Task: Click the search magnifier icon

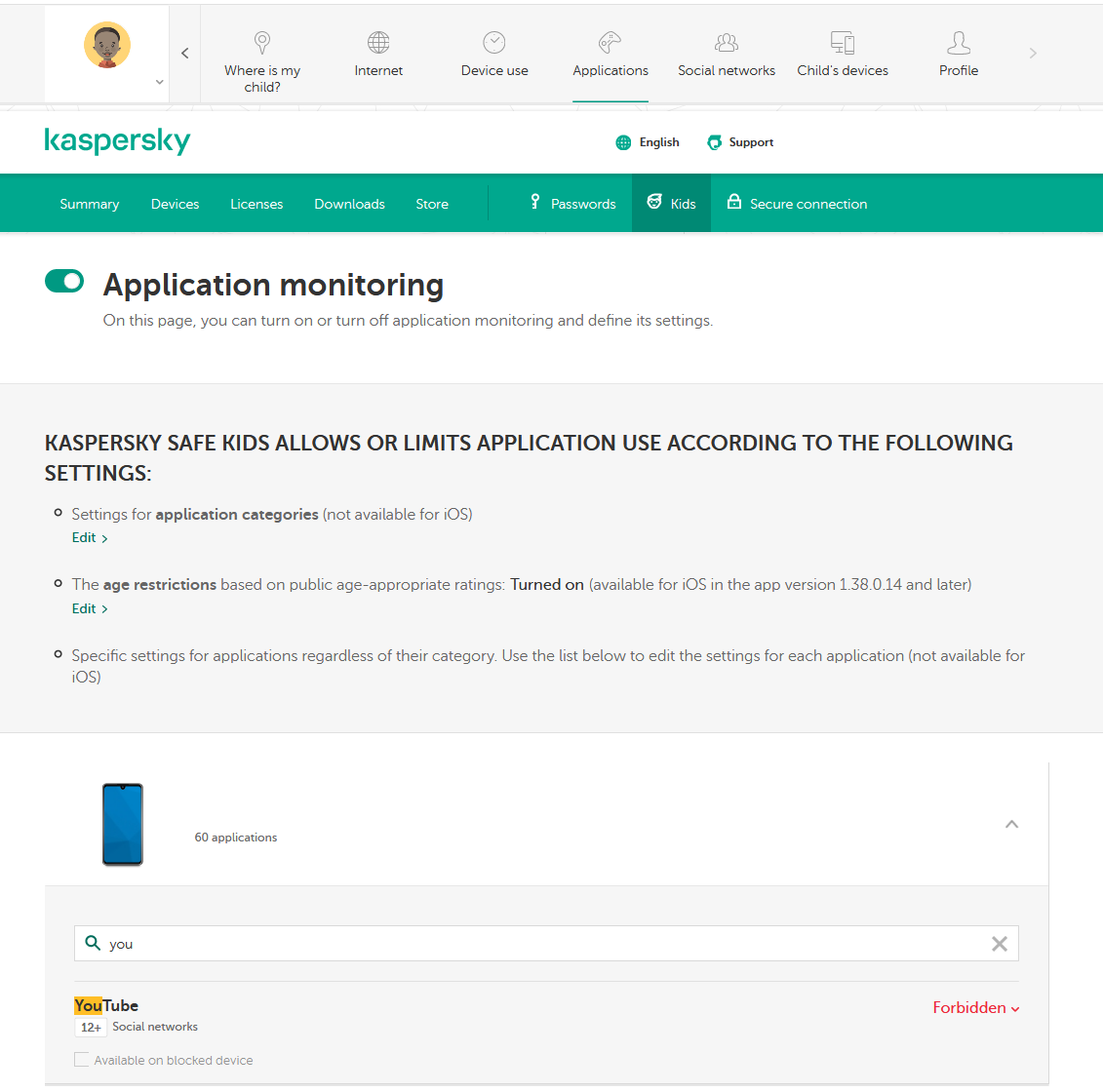Action: tap(92, 942)
